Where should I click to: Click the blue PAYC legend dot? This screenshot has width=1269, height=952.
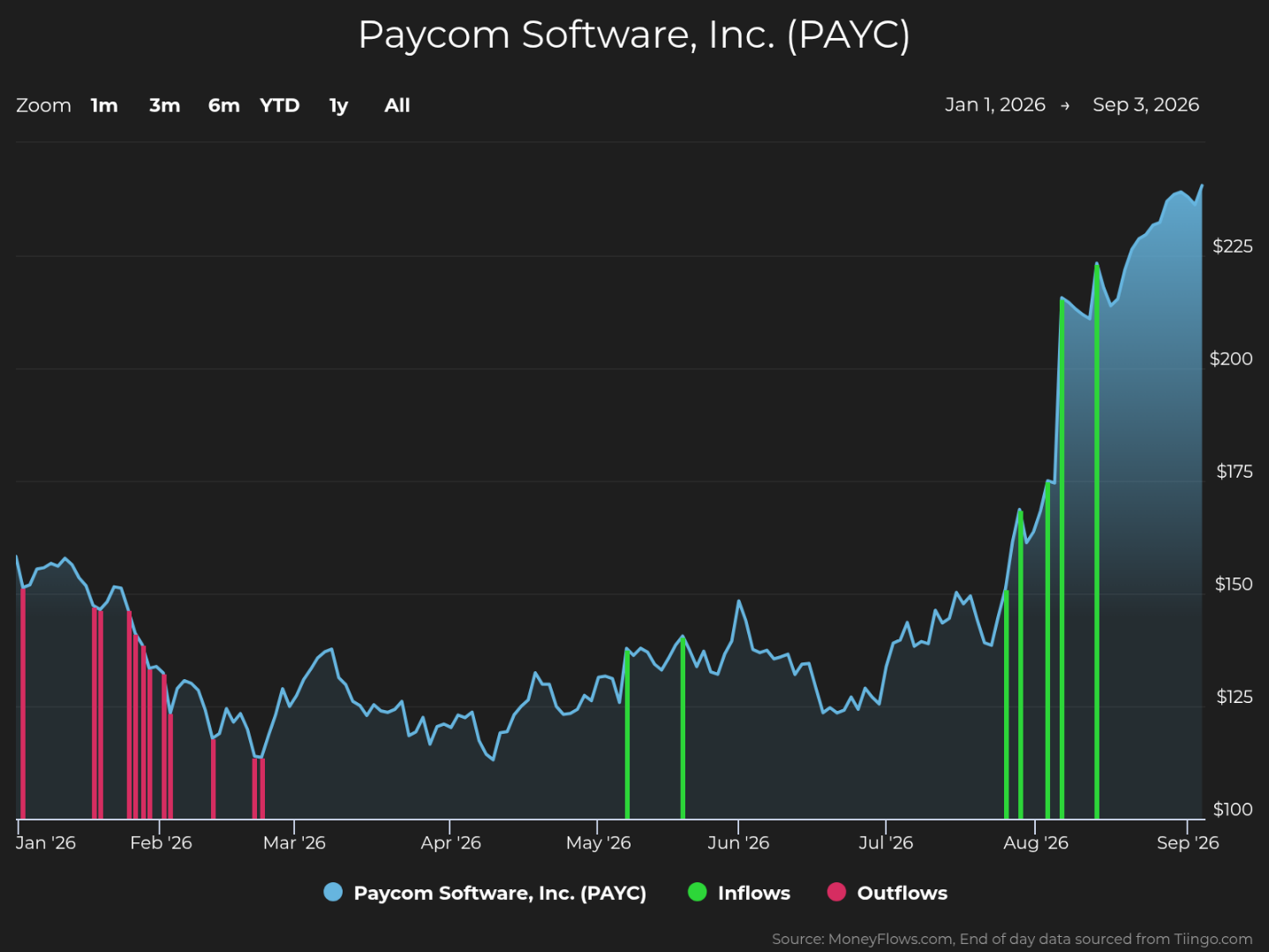click(x=333, y=892)
